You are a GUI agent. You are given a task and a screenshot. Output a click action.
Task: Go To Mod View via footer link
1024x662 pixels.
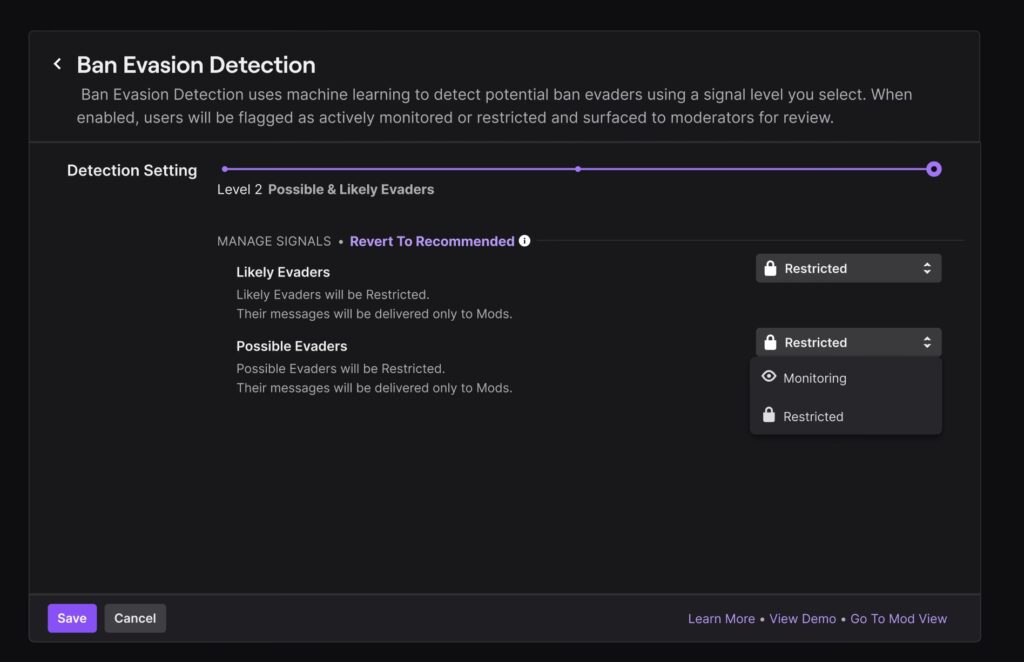tap(898, 619)
